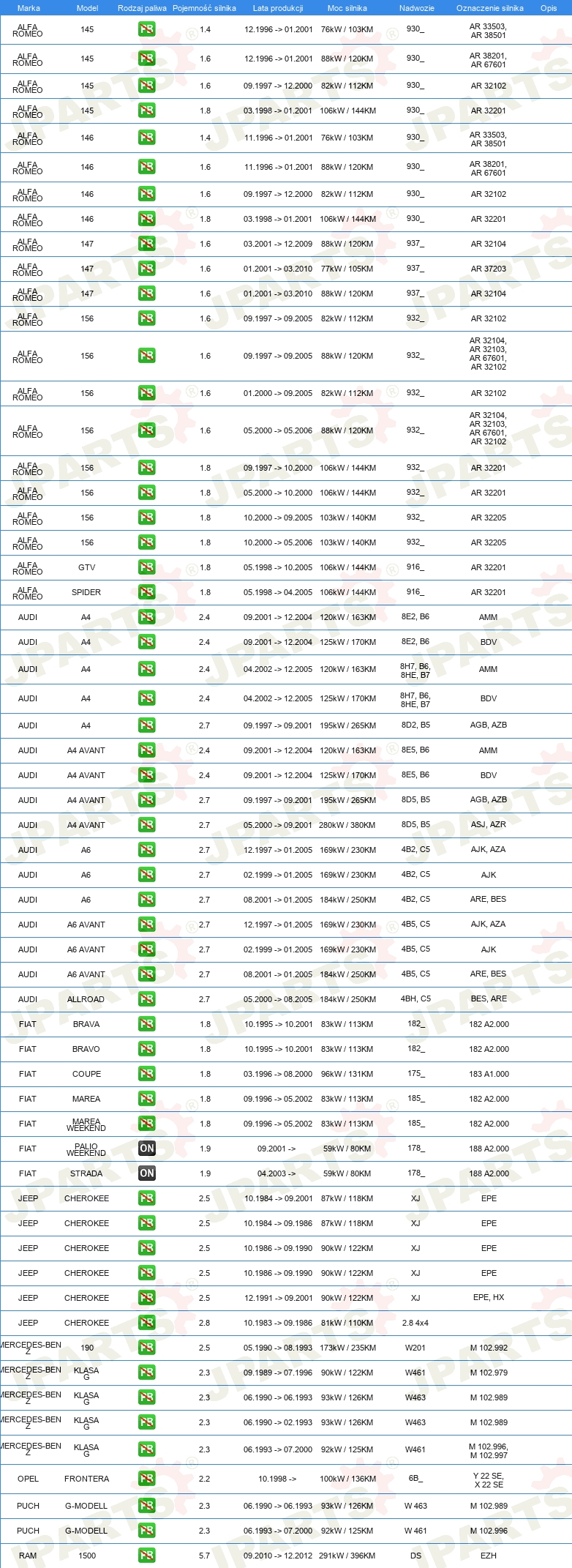Click the 'Oznaczenie silnika' column header

[490, 8]
